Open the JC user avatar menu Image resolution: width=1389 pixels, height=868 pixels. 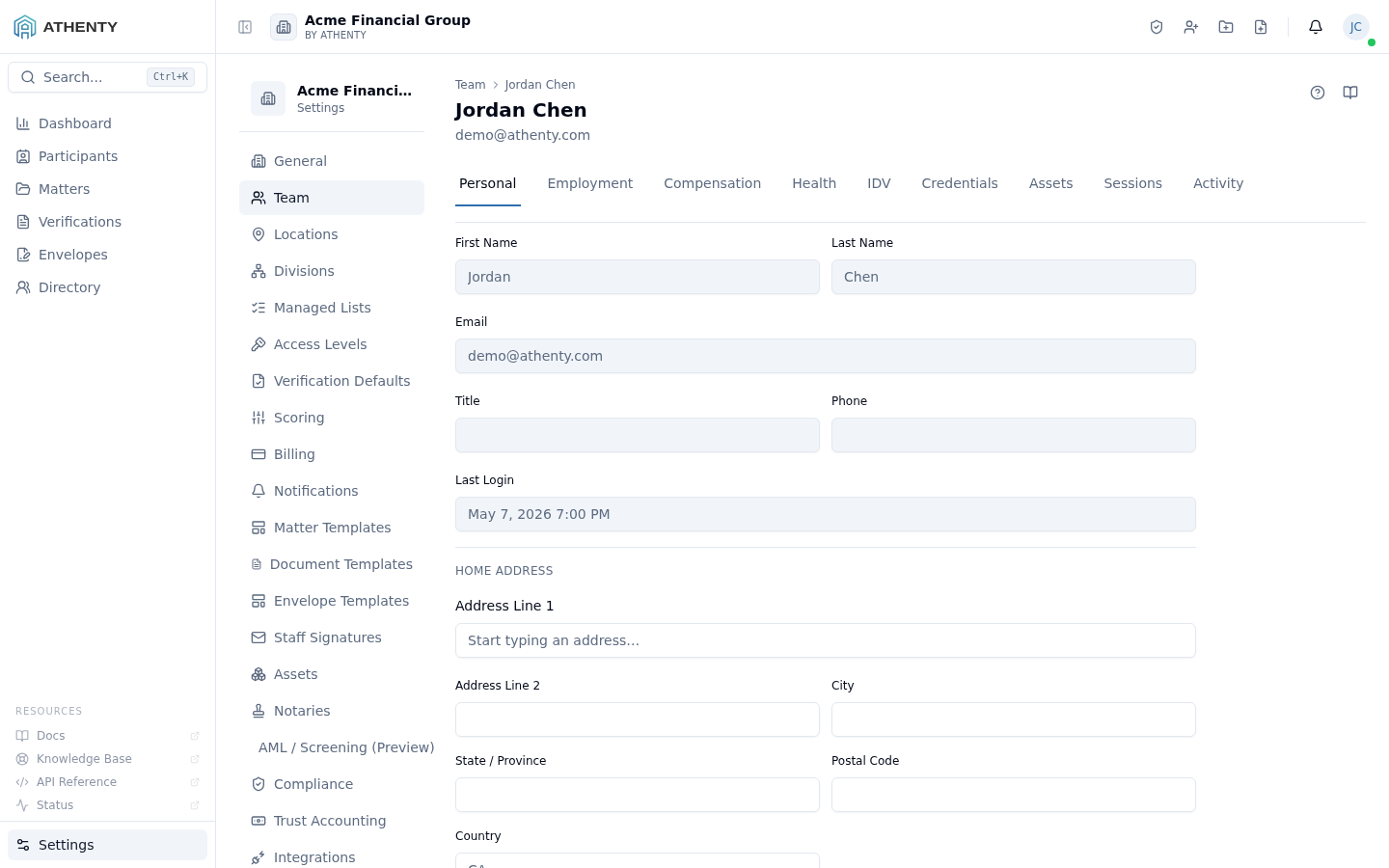pyautogui.click(x=1356, y=27)
